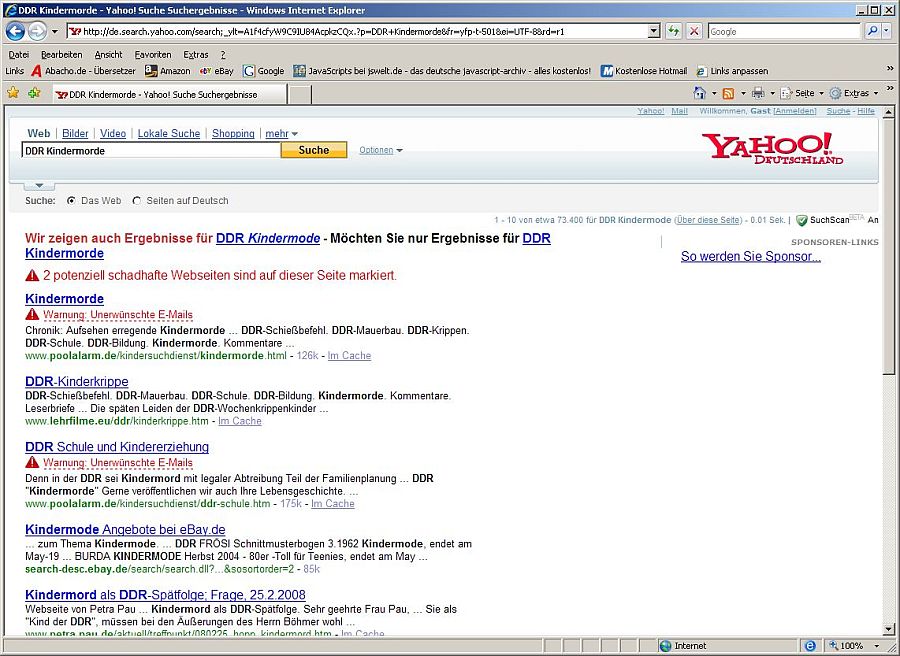Image resolution: width=900 pixels, height=656 pixels.
Task: Click the Add to Favorites star-plus icon
Action: click(x=34, y=92)
